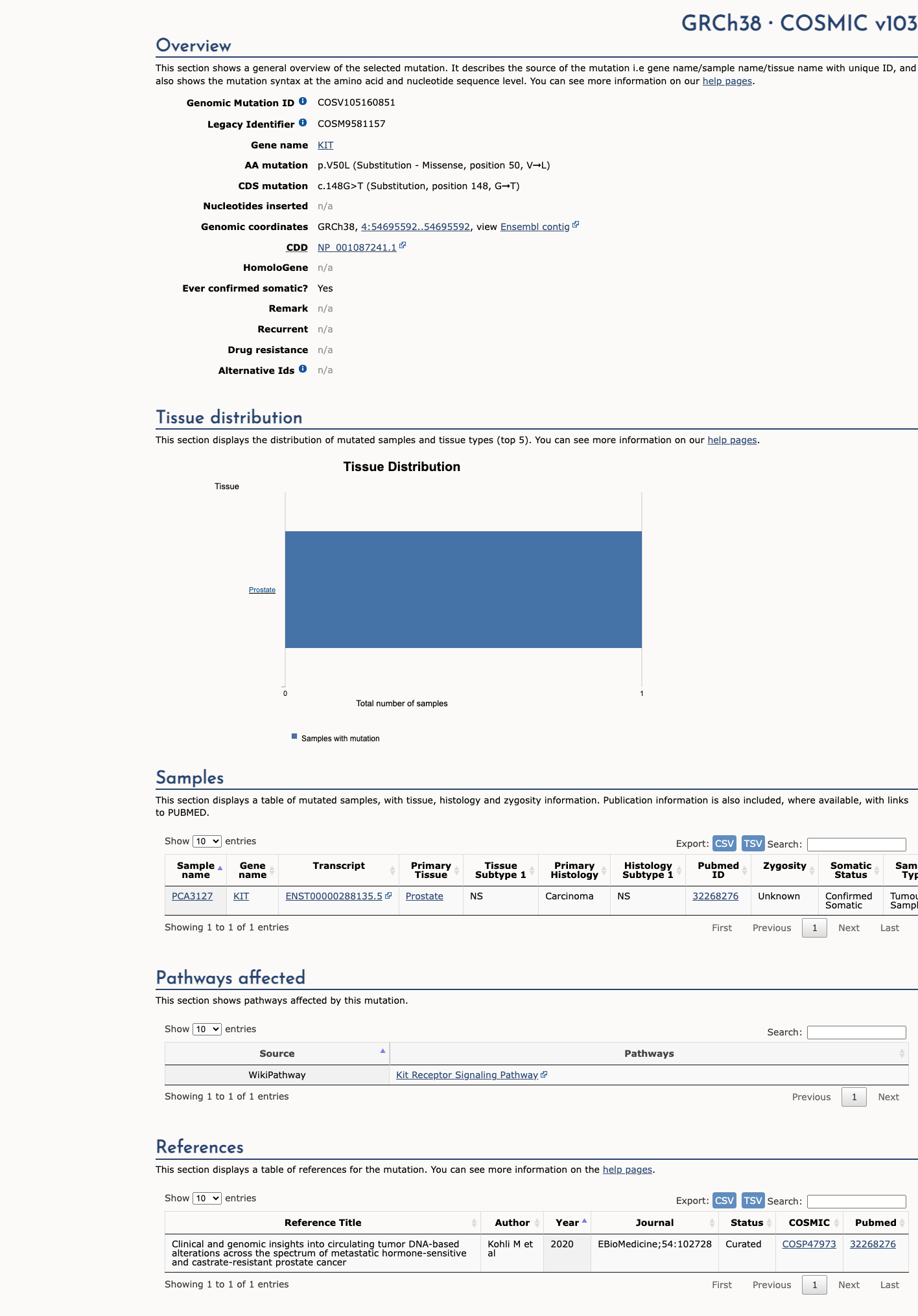Screen dimensions: 918x1316
Task: Click sort arrows on Zygosity column
Action: point(812,870)
